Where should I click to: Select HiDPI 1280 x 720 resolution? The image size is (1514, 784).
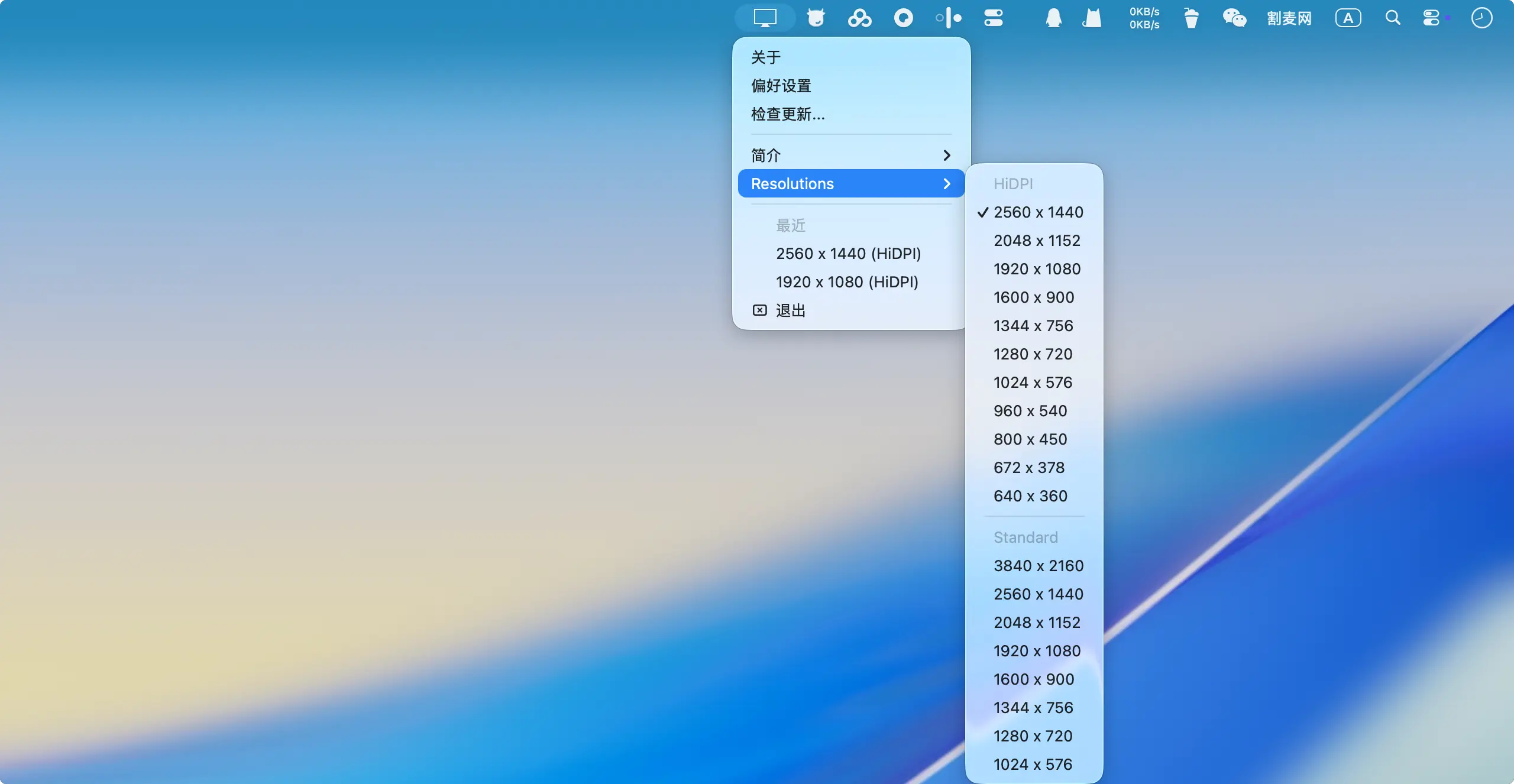pos(1033,354)
